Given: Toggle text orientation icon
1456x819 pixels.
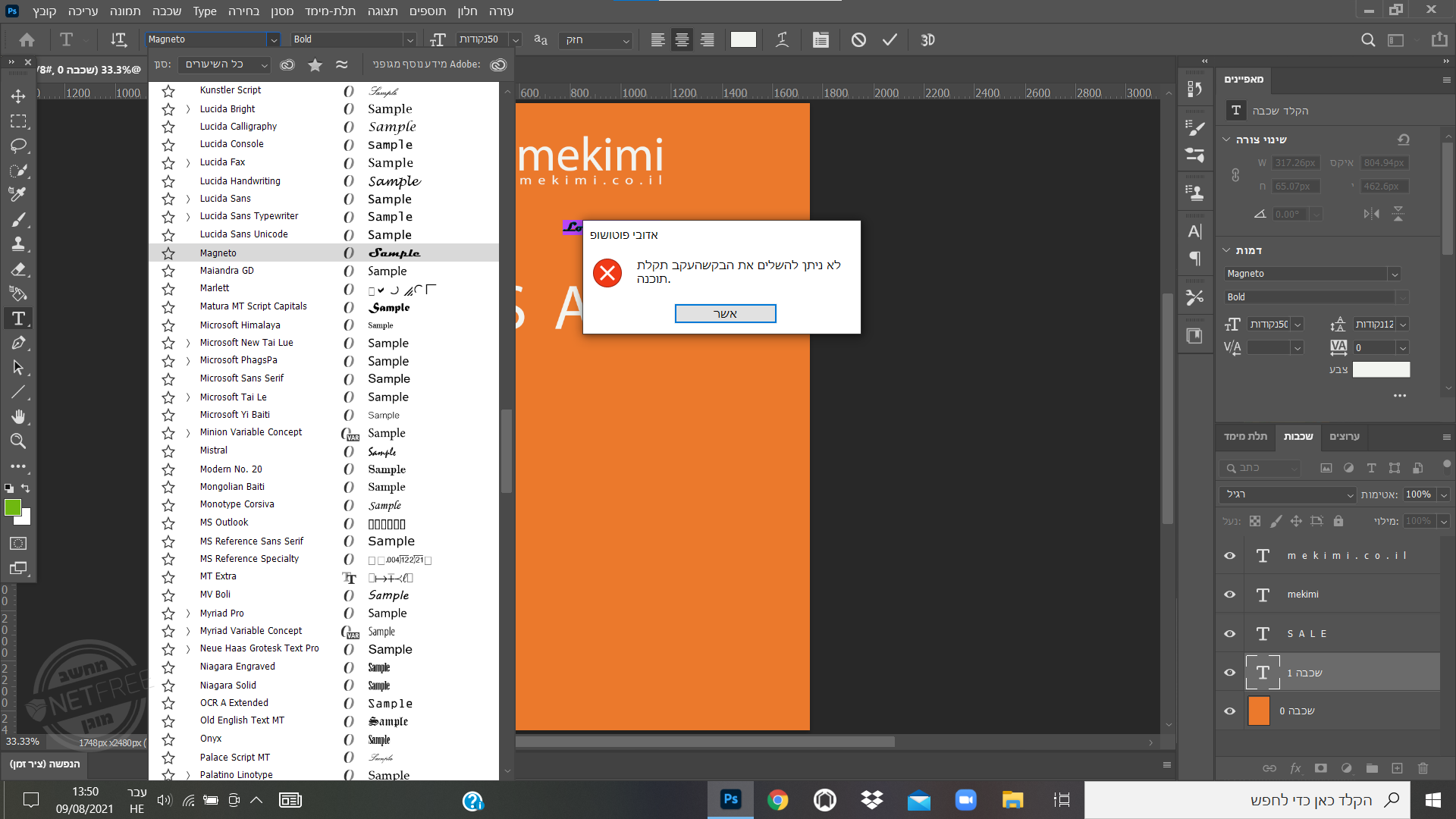Looking at the screenshot, I should (x=118, y=39).
